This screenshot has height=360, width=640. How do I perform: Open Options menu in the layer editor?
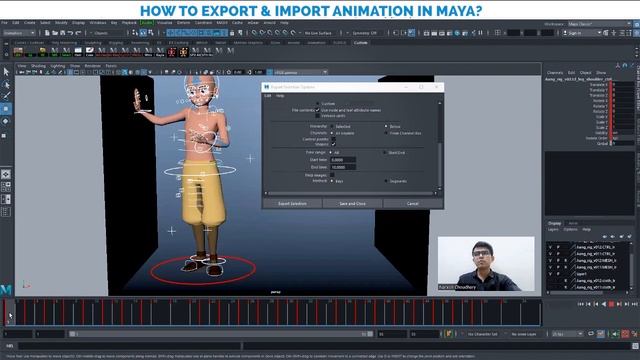570,229
